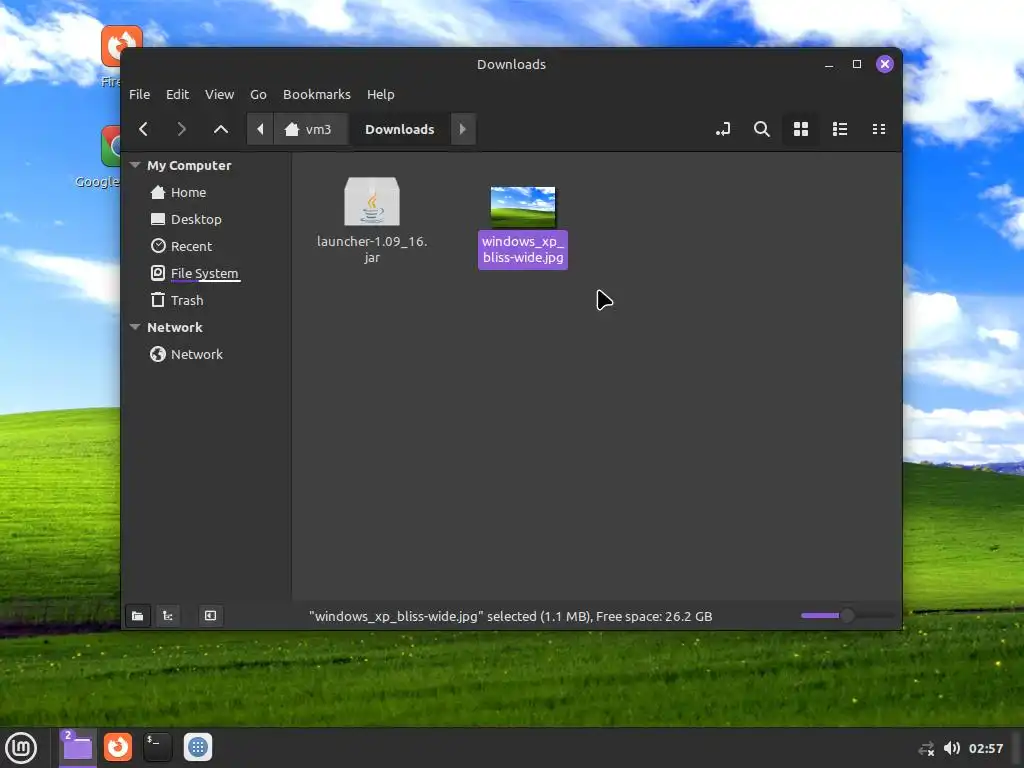Select the windows_xp_bliss-wide.jpg thumbnail
1024x768 pixels.
522,206
